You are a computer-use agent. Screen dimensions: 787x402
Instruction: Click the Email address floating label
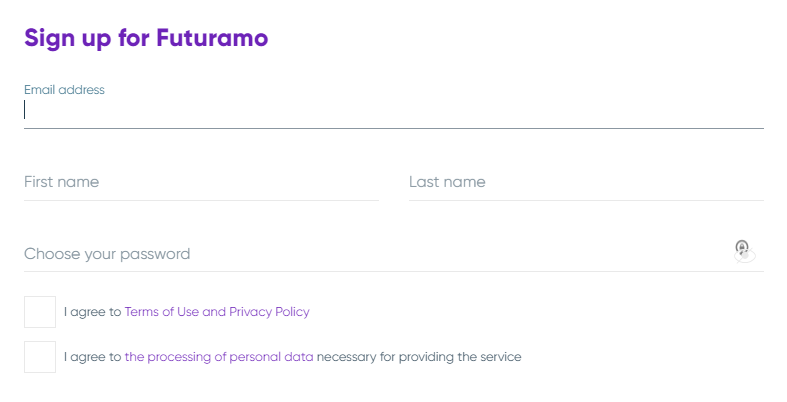[x=64, y=90]
